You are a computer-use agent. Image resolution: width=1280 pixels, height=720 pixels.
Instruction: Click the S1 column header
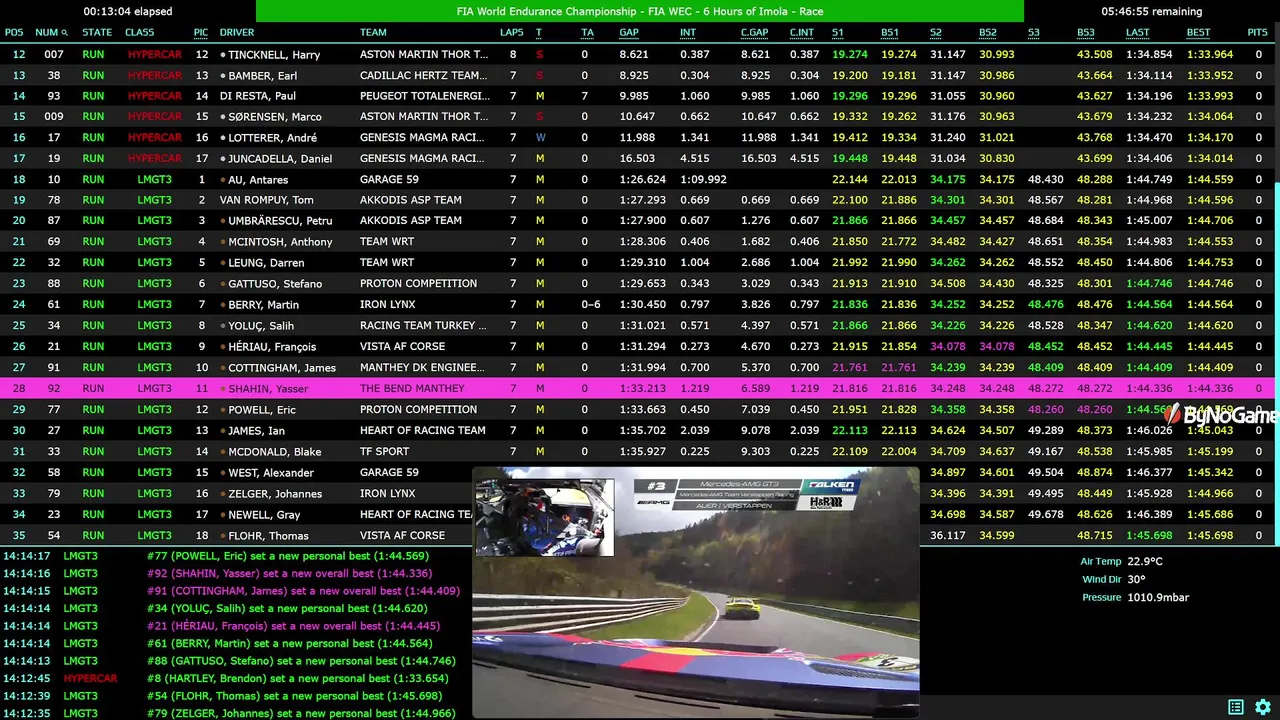838,33
